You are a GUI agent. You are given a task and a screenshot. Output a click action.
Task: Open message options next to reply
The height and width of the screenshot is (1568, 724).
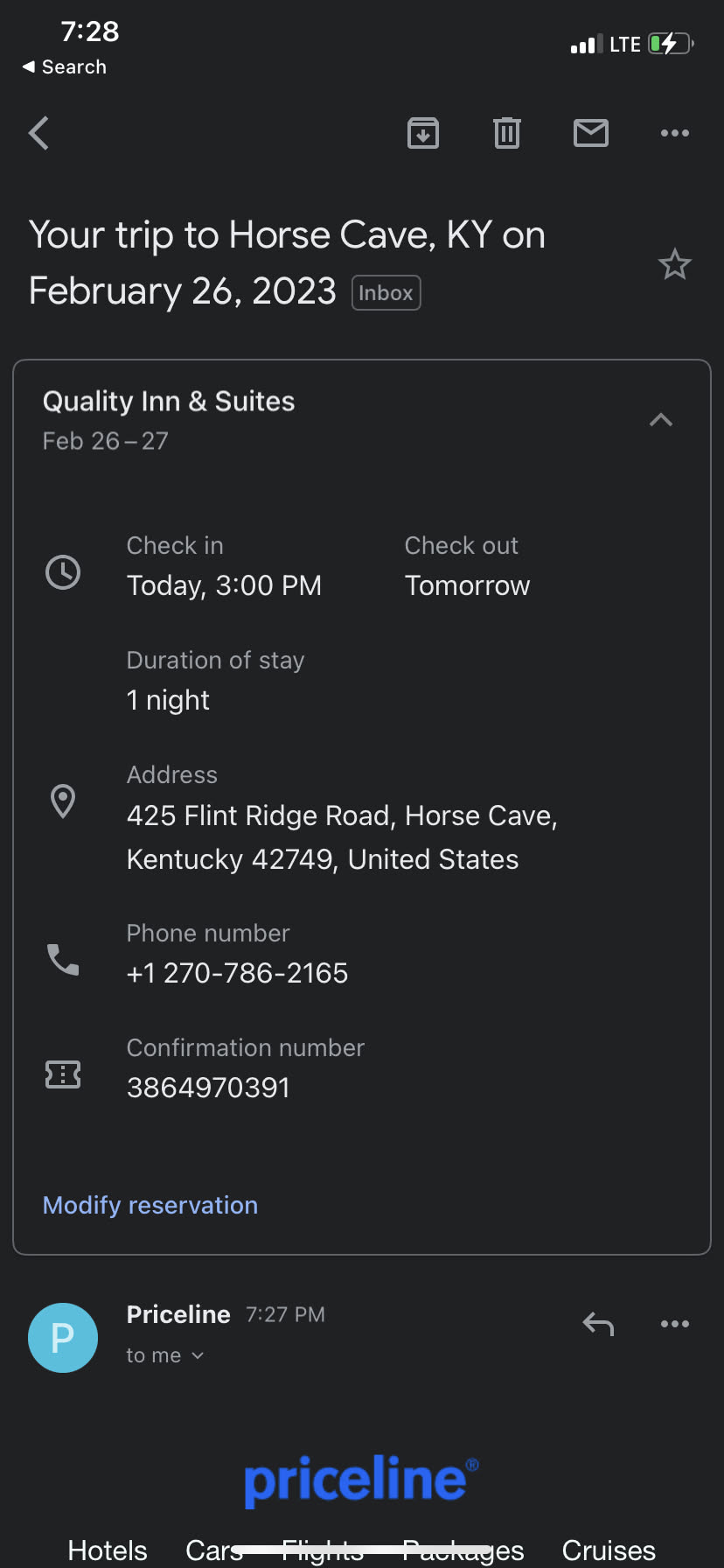674,1324
